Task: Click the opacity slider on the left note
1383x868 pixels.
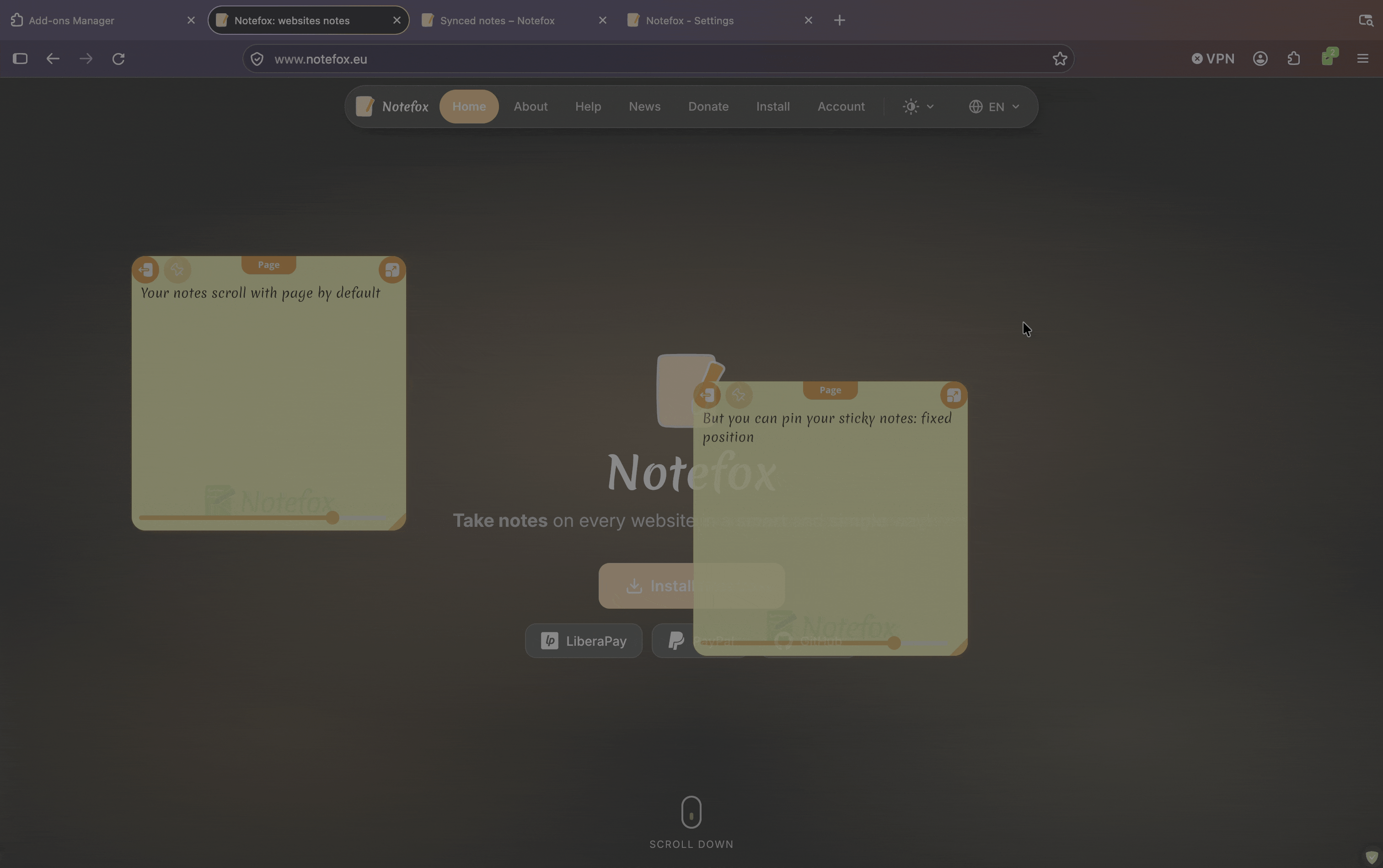Action: pyautogui.click(x=263, y=518)
